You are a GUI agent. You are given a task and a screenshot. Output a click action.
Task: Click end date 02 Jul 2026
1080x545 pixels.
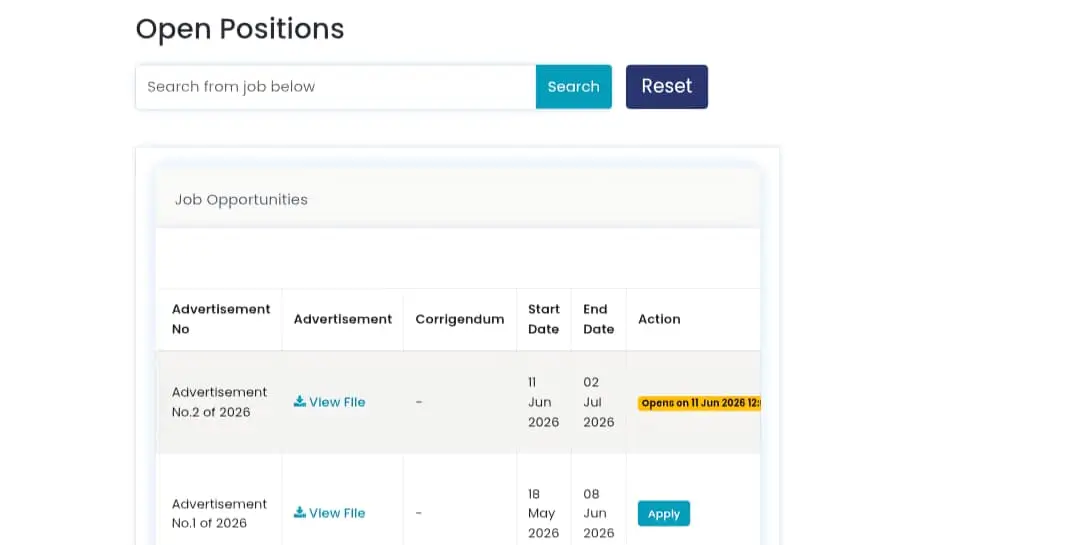pyautogui.click(x=598, y=402)
